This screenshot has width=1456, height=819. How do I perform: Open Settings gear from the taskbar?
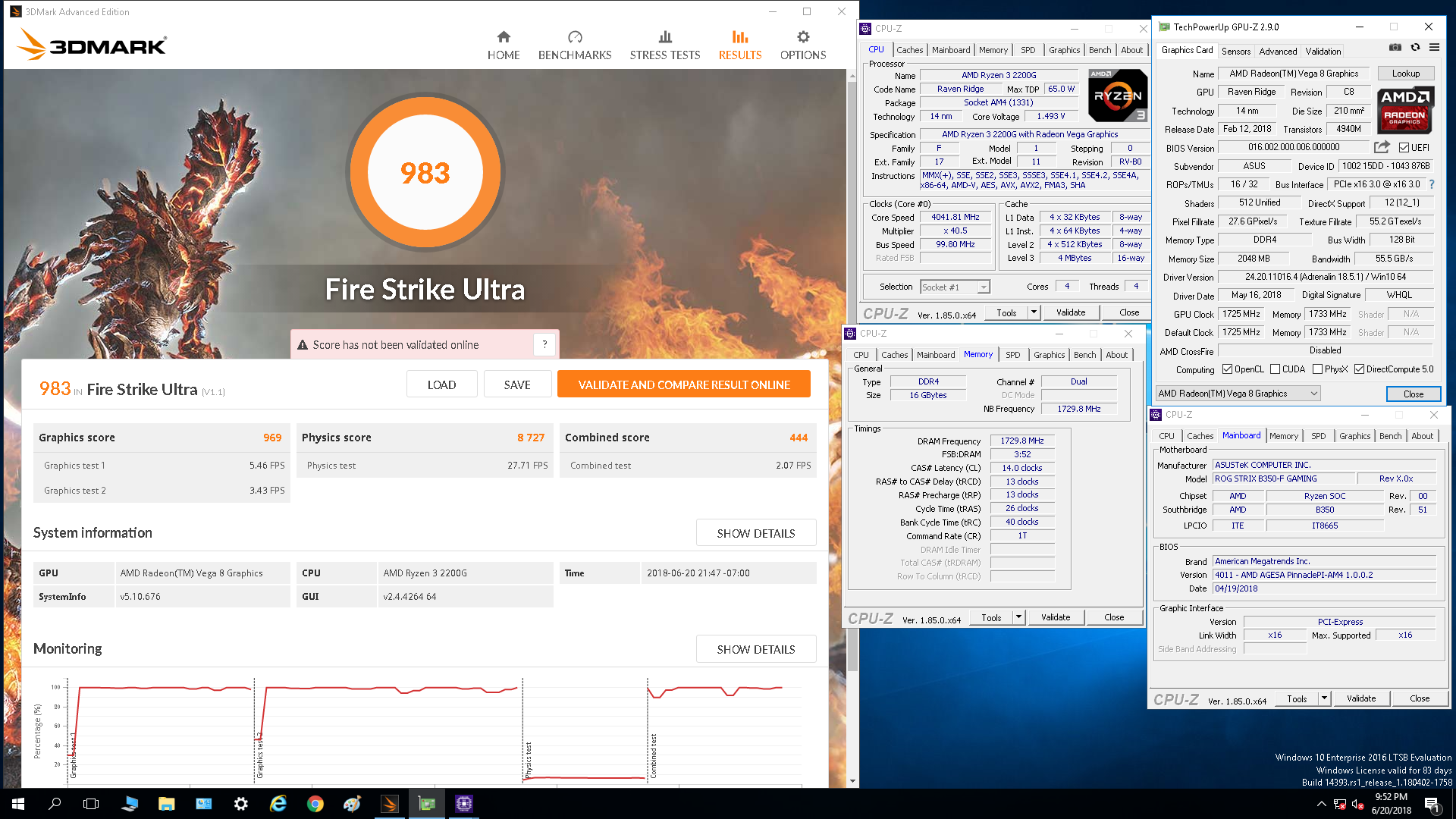(241, 804)
